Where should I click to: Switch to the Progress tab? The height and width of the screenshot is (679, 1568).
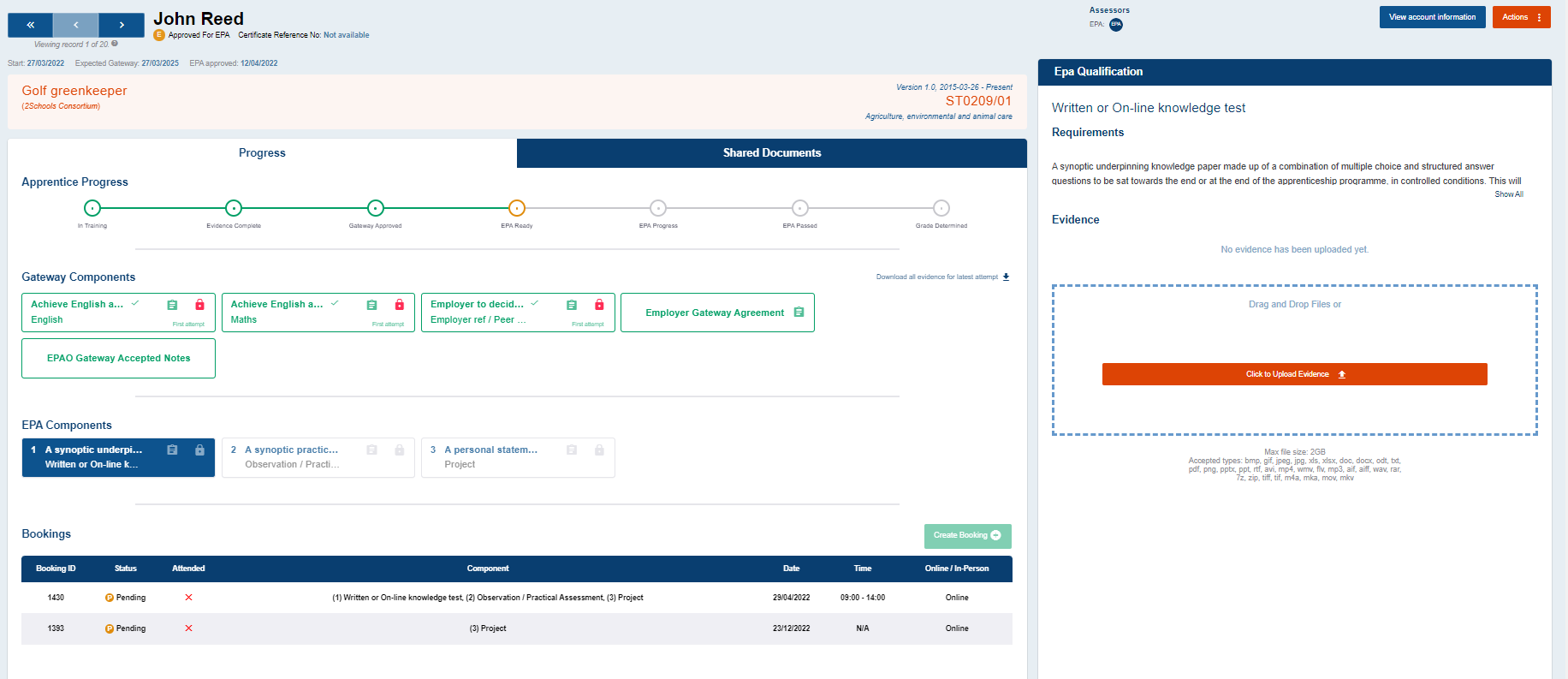click(x=262, y=153)
